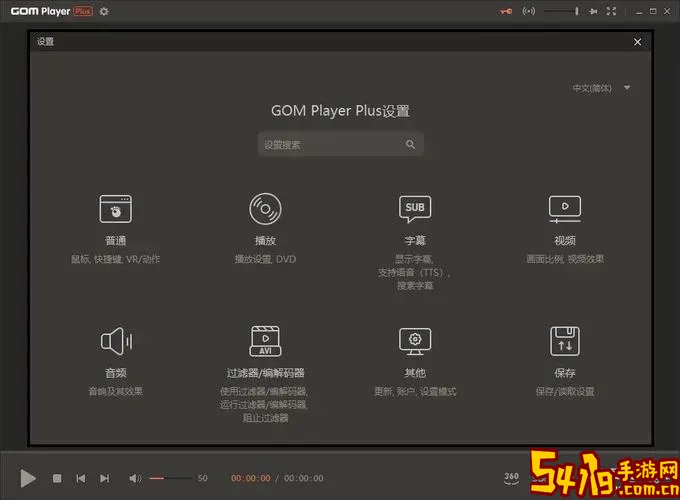
Task: Click the fullscreen expand icon
Action: (x=611, y=11)
